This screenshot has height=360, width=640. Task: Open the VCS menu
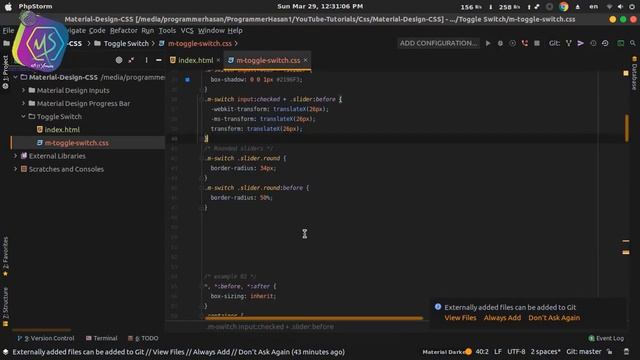(187, 31)
